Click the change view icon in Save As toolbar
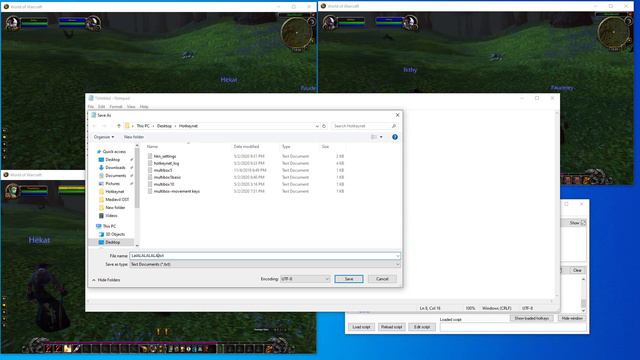Screen dimensions: 640x360 (x=373, y=137)
